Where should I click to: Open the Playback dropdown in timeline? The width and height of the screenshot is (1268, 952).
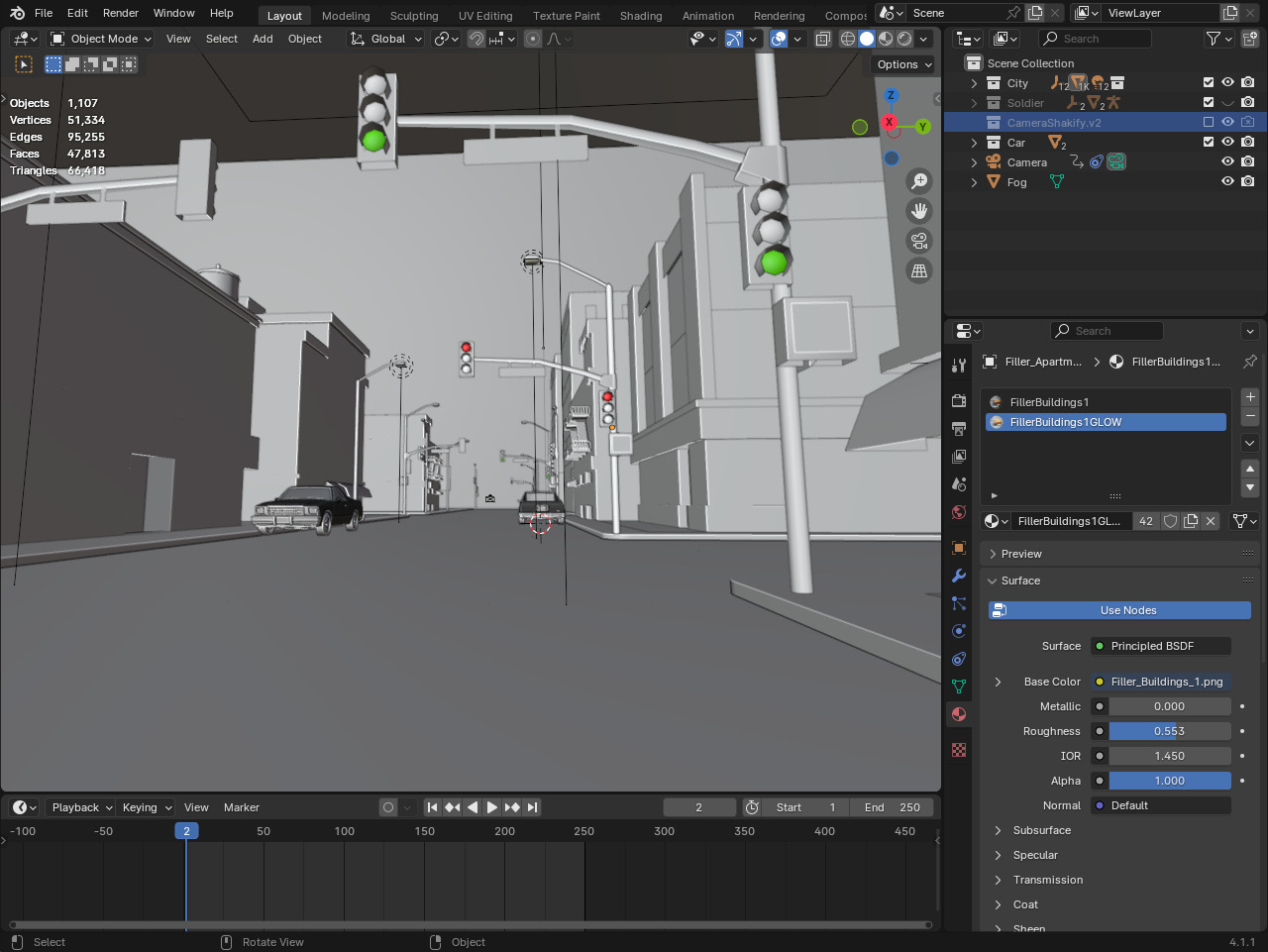pos(82,807)
